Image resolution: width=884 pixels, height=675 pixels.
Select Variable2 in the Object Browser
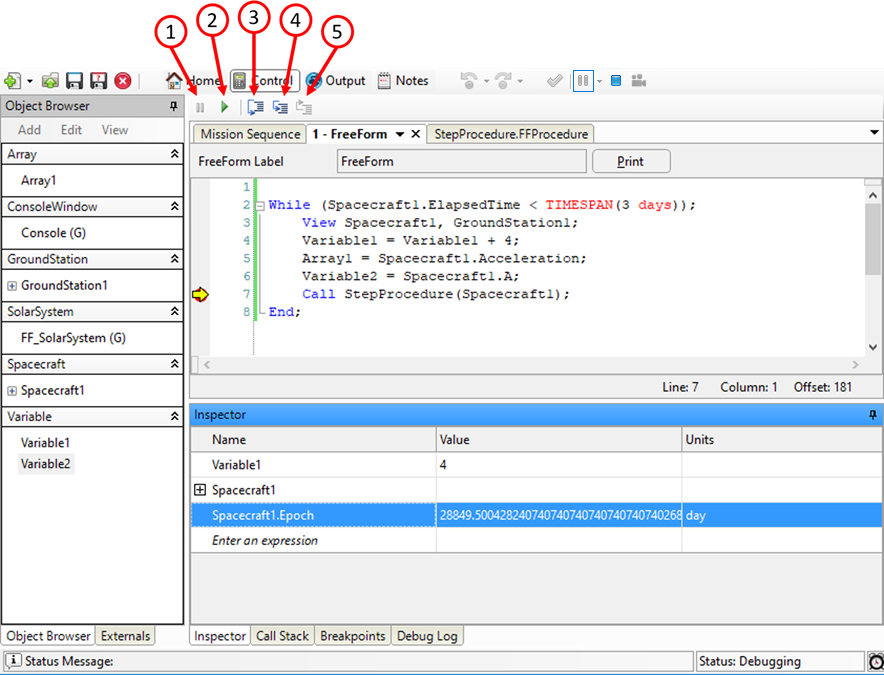46,463
